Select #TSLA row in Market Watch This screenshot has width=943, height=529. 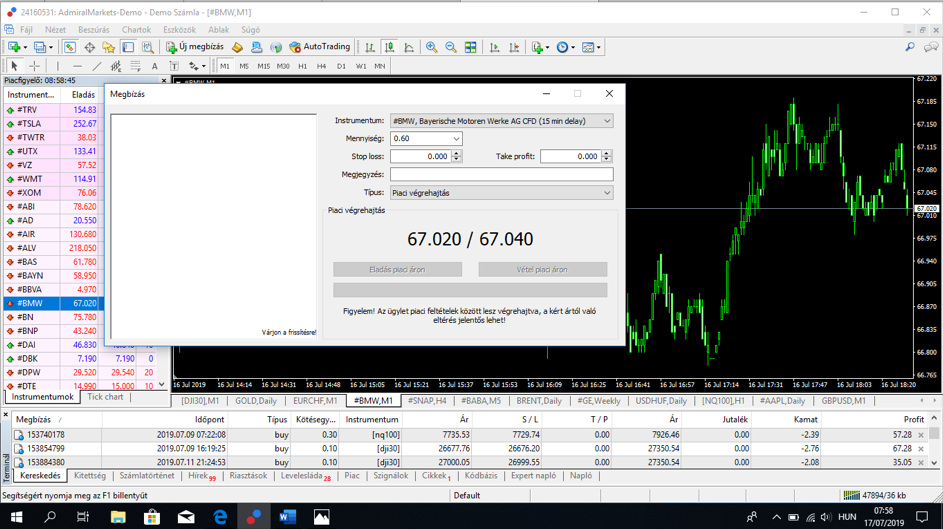coord(53,123)
